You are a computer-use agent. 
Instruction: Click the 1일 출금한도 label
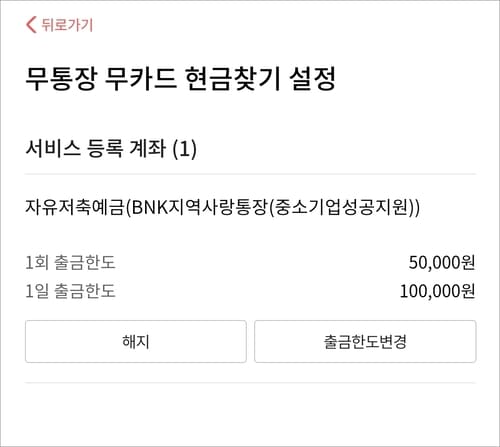coord(70,291)
